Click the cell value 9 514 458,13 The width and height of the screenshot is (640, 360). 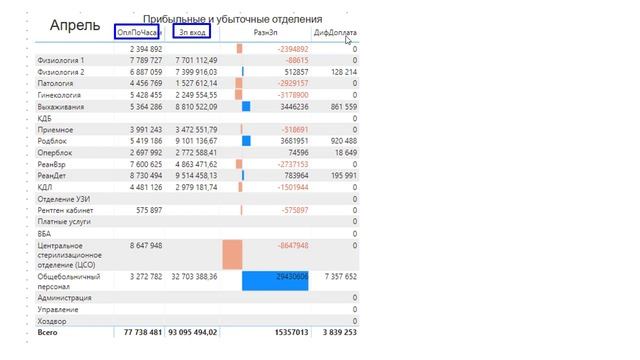[x=196, y=176]
